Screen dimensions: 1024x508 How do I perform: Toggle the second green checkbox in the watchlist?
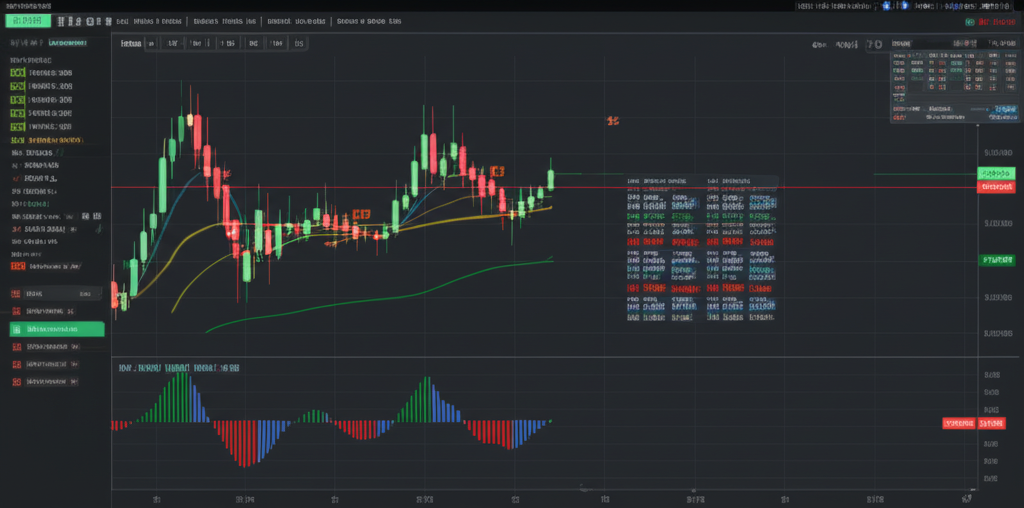(17, 87)
